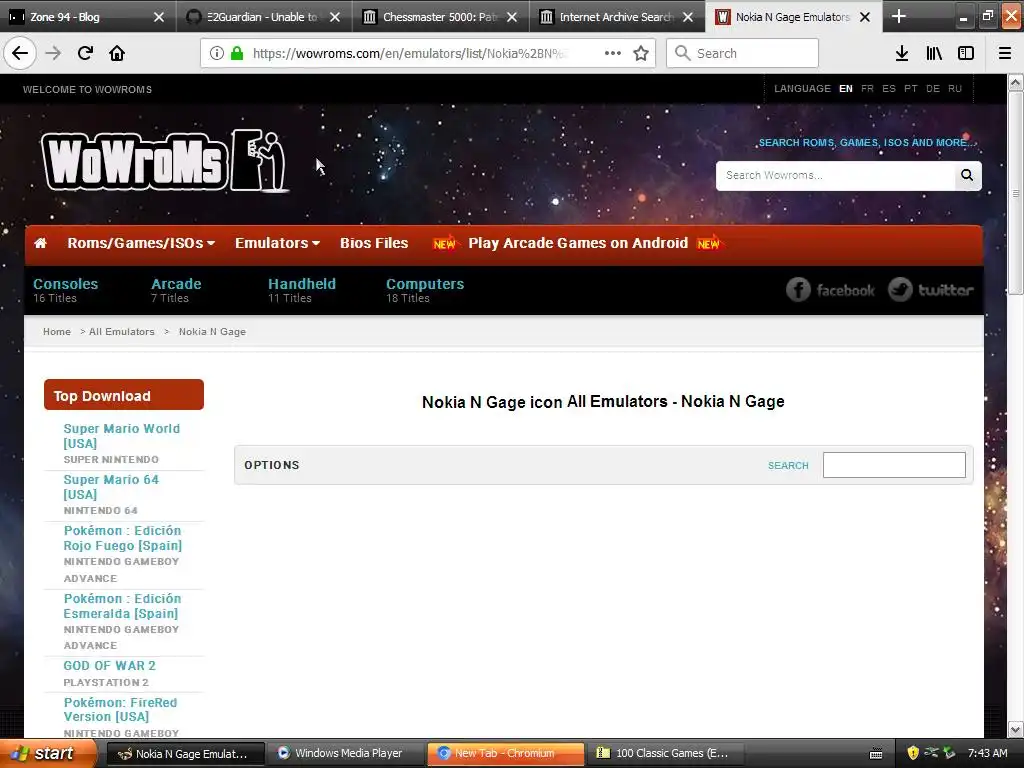Screen dimensions: 1024x768
Task: Expand the Roms/Games/ISOs dropdown menu
Action: 140,243
